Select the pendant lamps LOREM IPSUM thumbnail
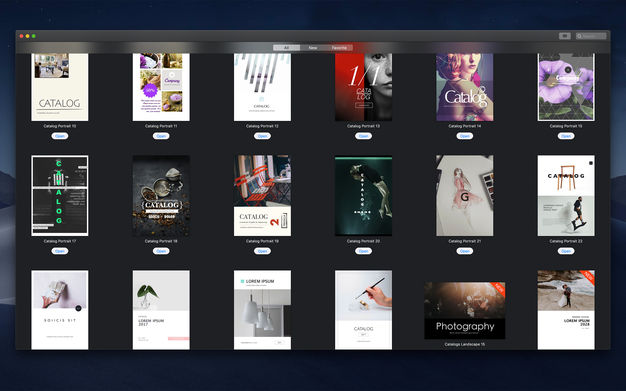The image size is (626, 391). 262,310
